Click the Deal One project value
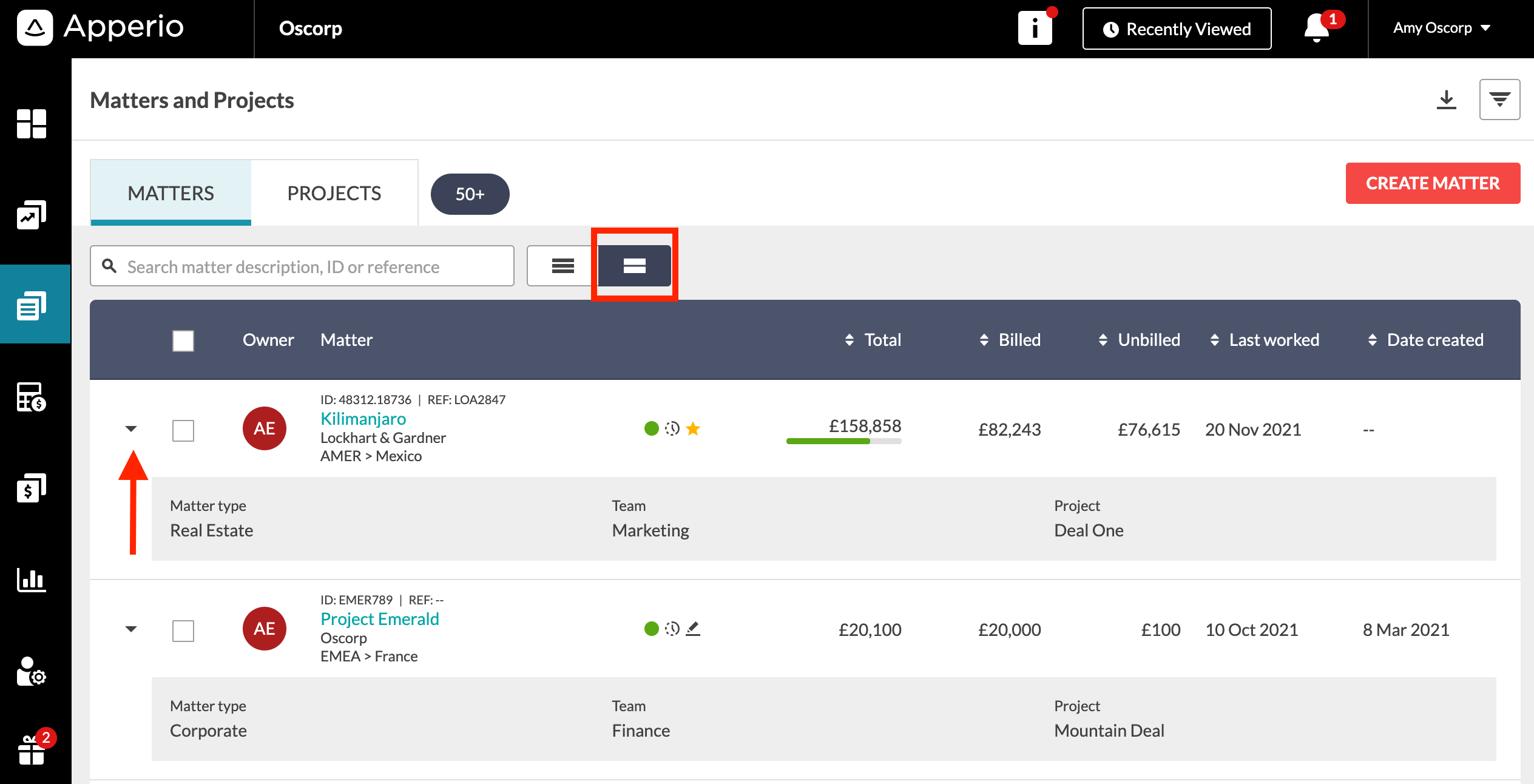 click(1089, 530)
